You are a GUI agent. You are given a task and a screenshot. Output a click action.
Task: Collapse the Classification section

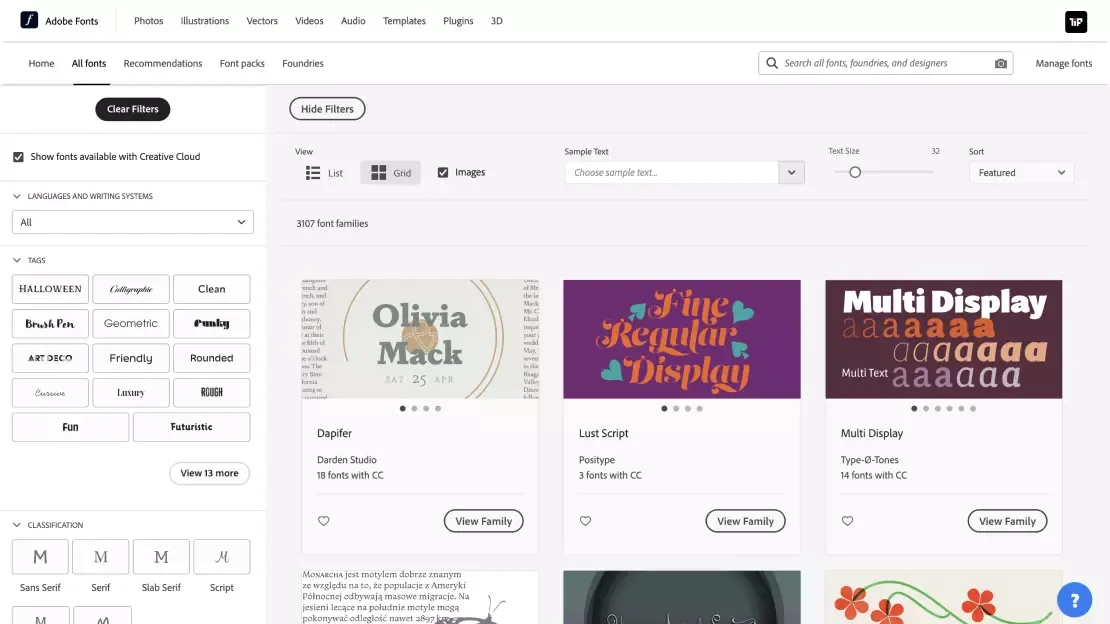pyautogui.click(x=17, y=526)
